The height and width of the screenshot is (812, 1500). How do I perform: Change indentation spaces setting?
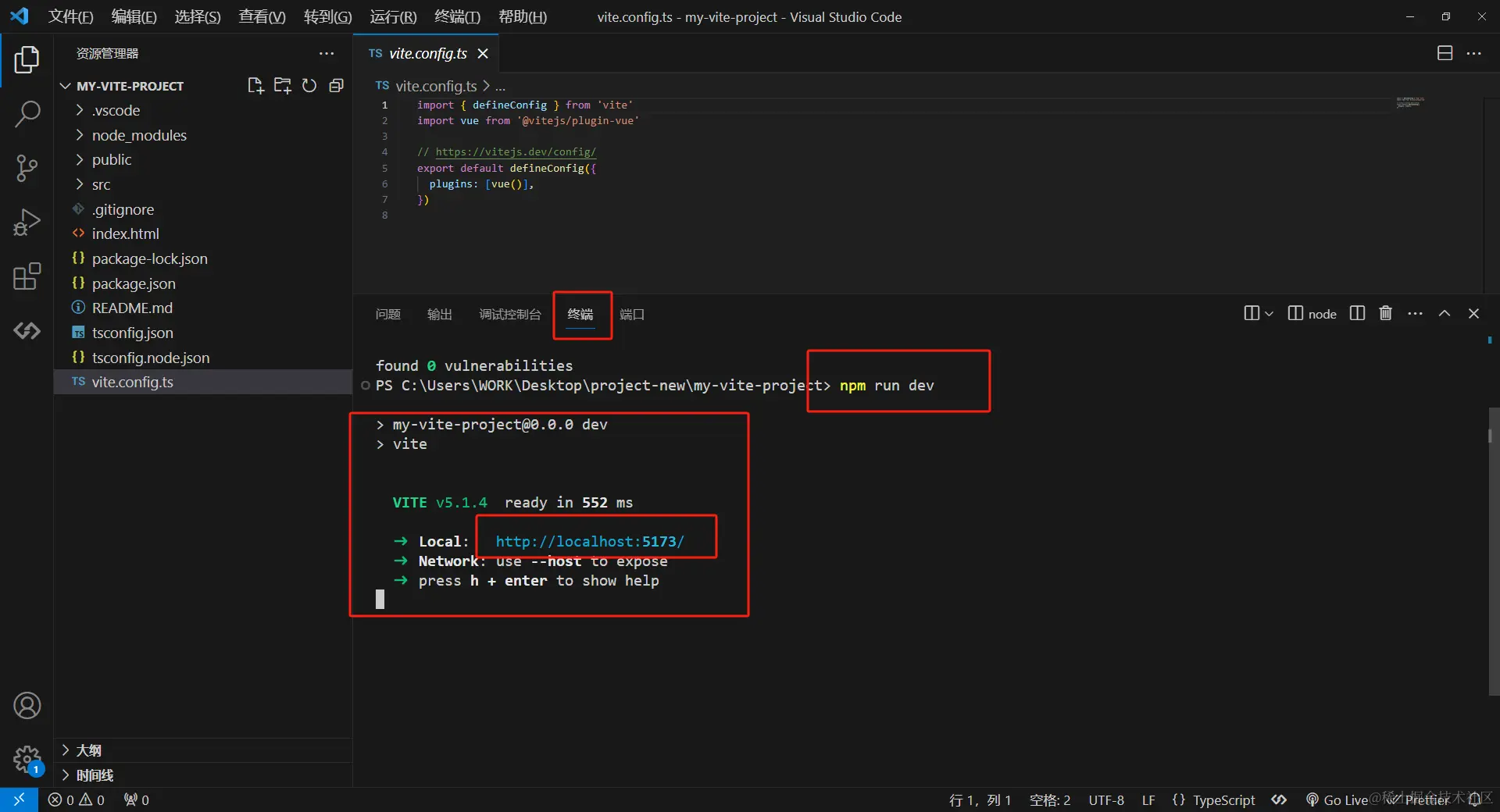pos(1050,800)
